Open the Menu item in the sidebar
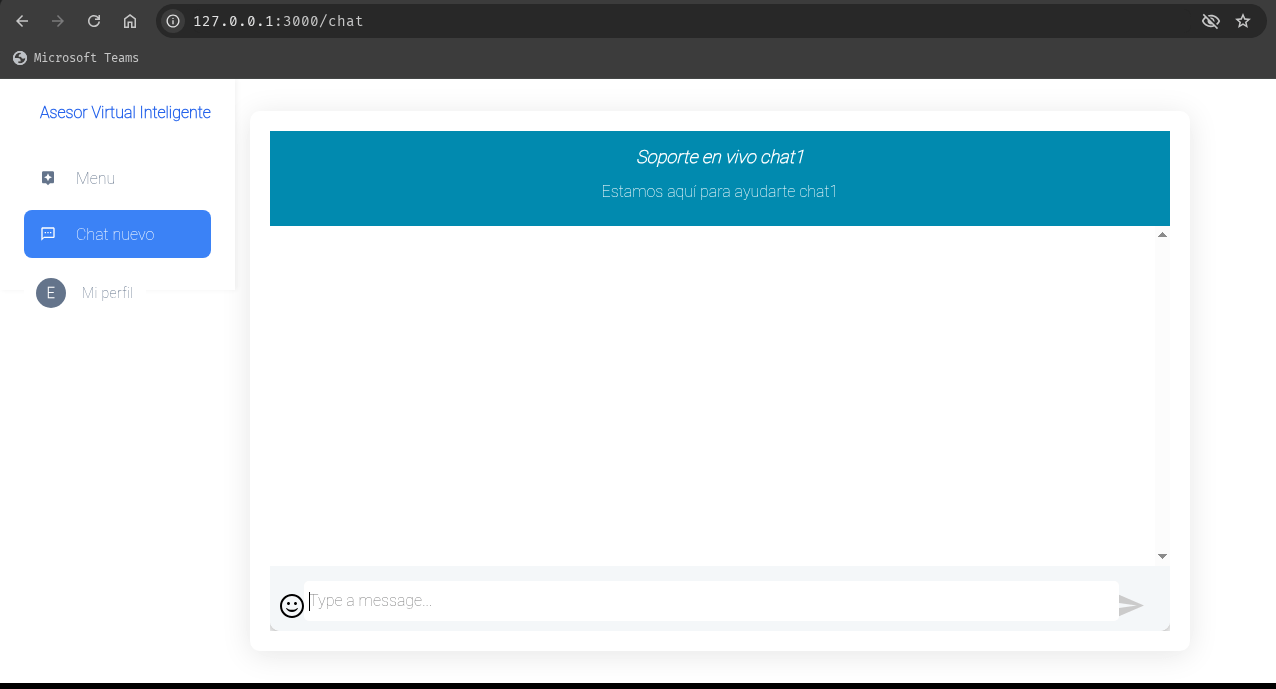This screenshot has width=1276, height=689. (x=95, y=178)
